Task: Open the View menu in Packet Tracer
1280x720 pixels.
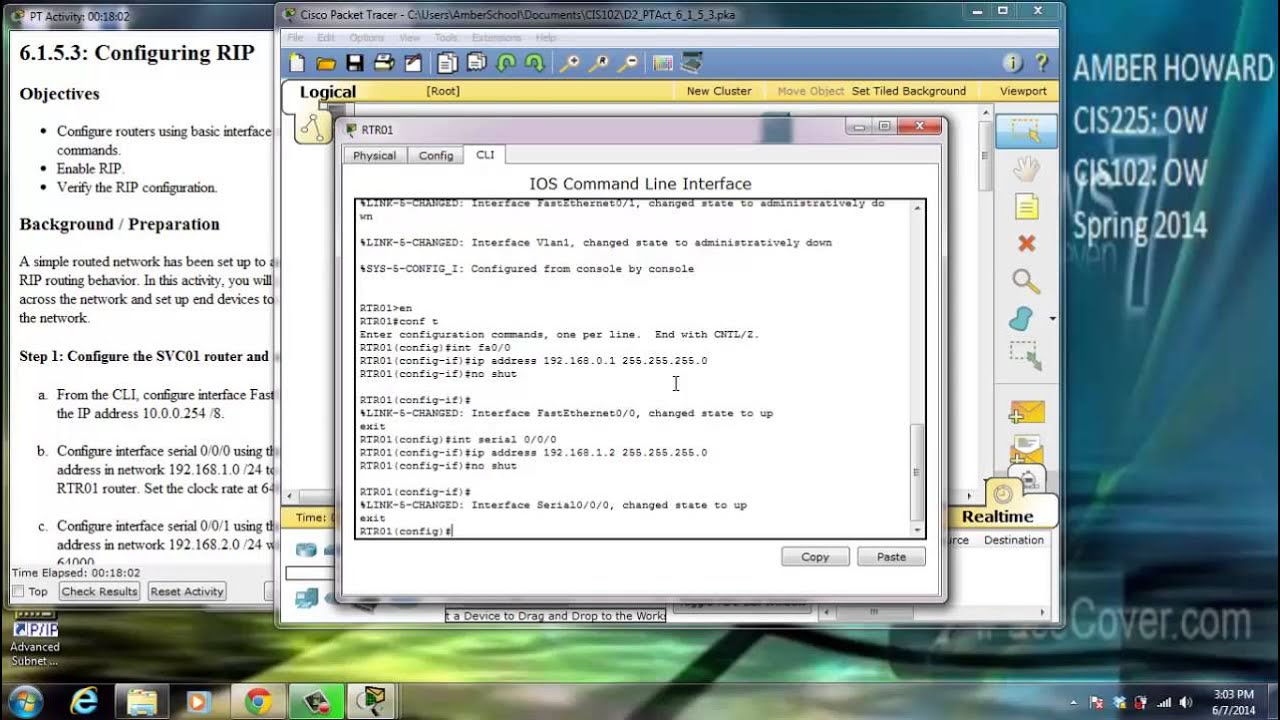Action: point(409,37)
